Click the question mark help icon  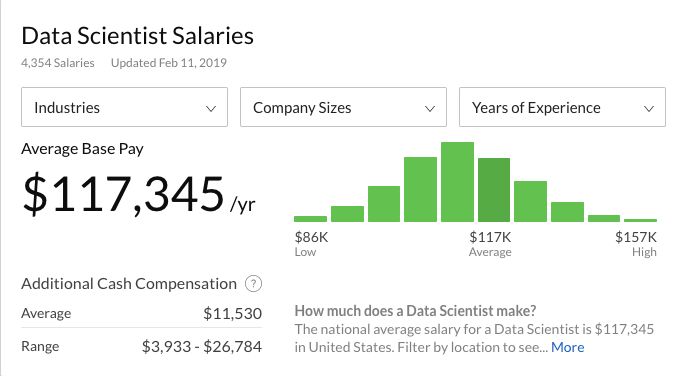[253, 284]
